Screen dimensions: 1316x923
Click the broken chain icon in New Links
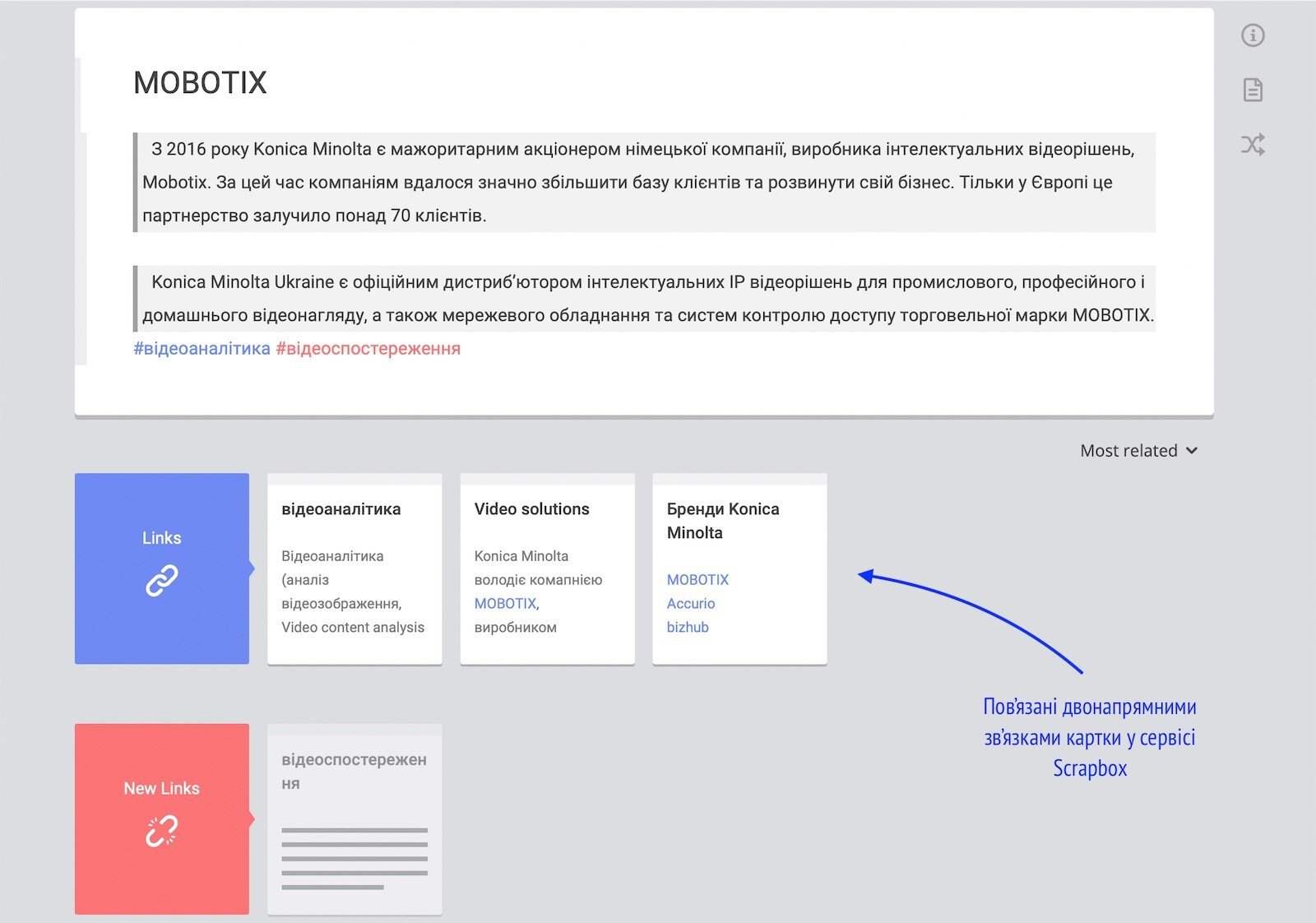tap(162, 831)
